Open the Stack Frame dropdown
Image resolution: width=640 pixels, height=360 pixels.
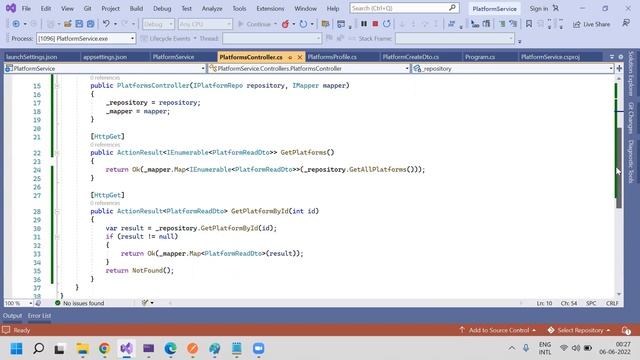(x=455, y=38)
